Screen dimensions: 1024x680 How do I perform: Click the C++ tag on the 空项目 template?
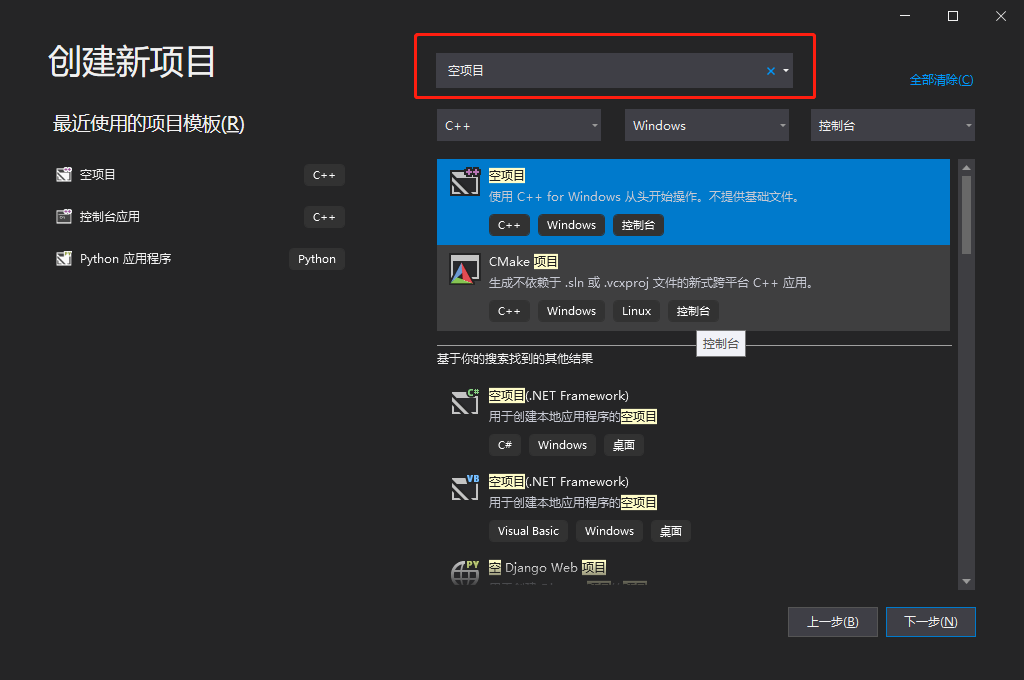pyautogui.click(x=509, y=225)
